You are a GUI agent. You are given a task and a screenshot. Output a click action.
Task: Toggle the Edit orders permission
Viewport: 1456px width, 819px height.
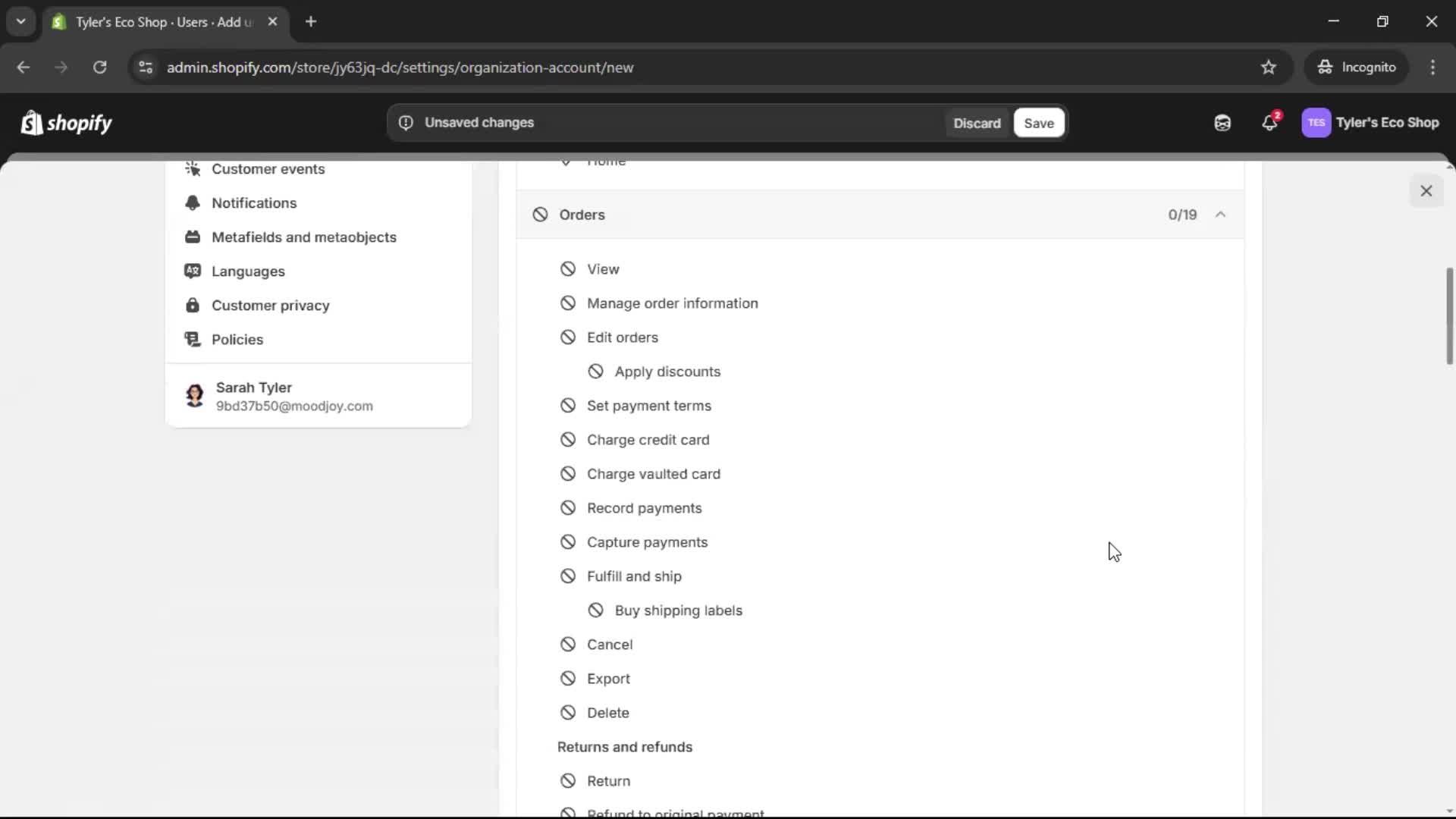click(x=569, y=337)
